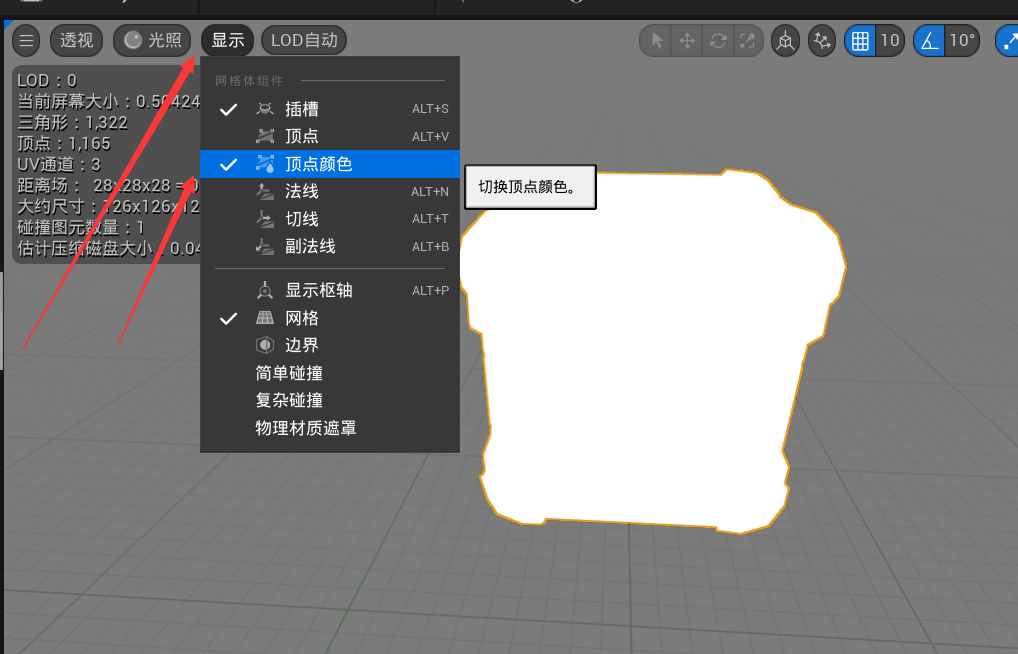1018x654 pixels.
Task: Activate the translate move tool
Action: pos(687,41)
